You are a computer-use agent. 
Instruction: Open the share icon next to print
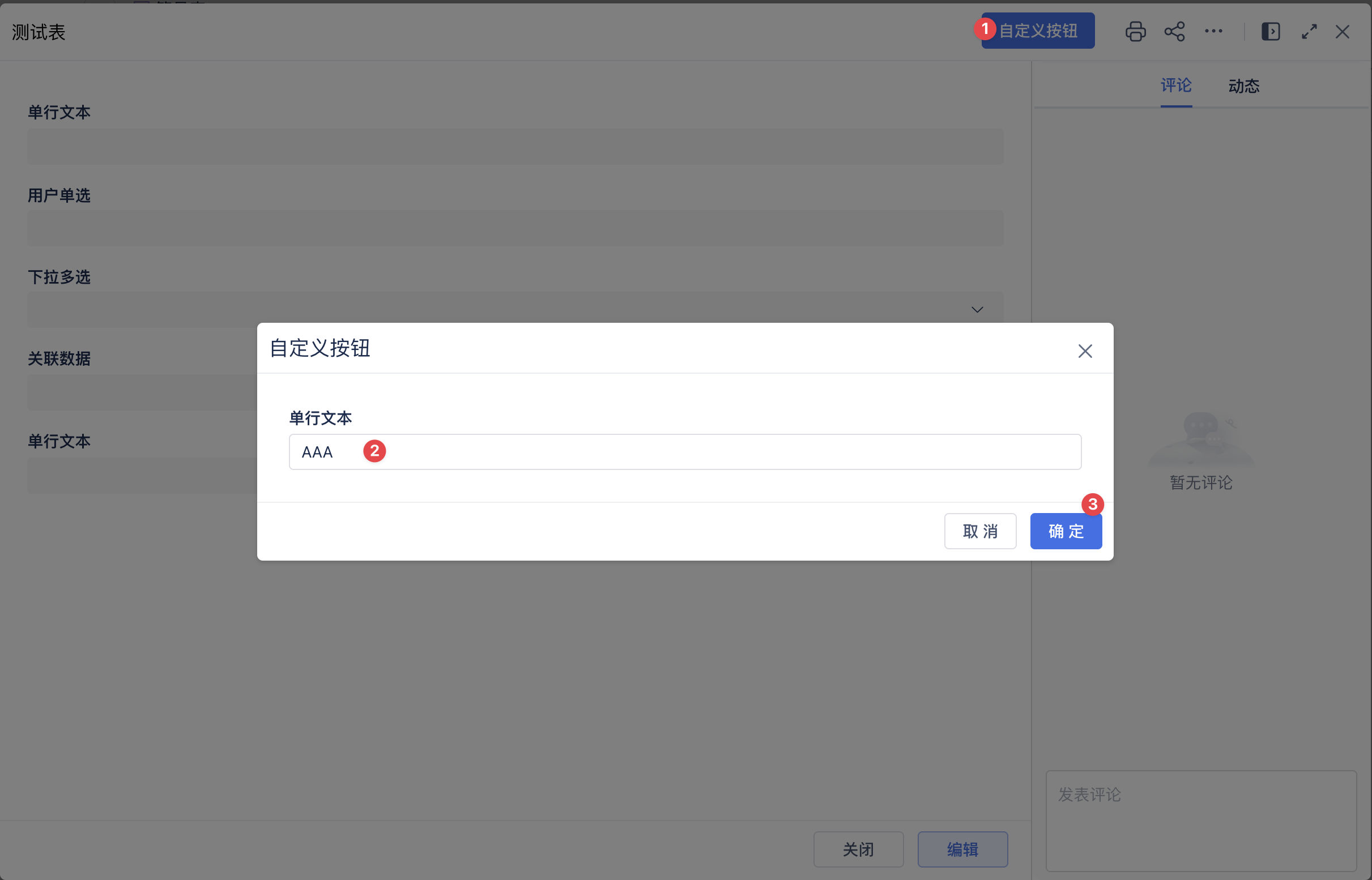point(1175,32)
